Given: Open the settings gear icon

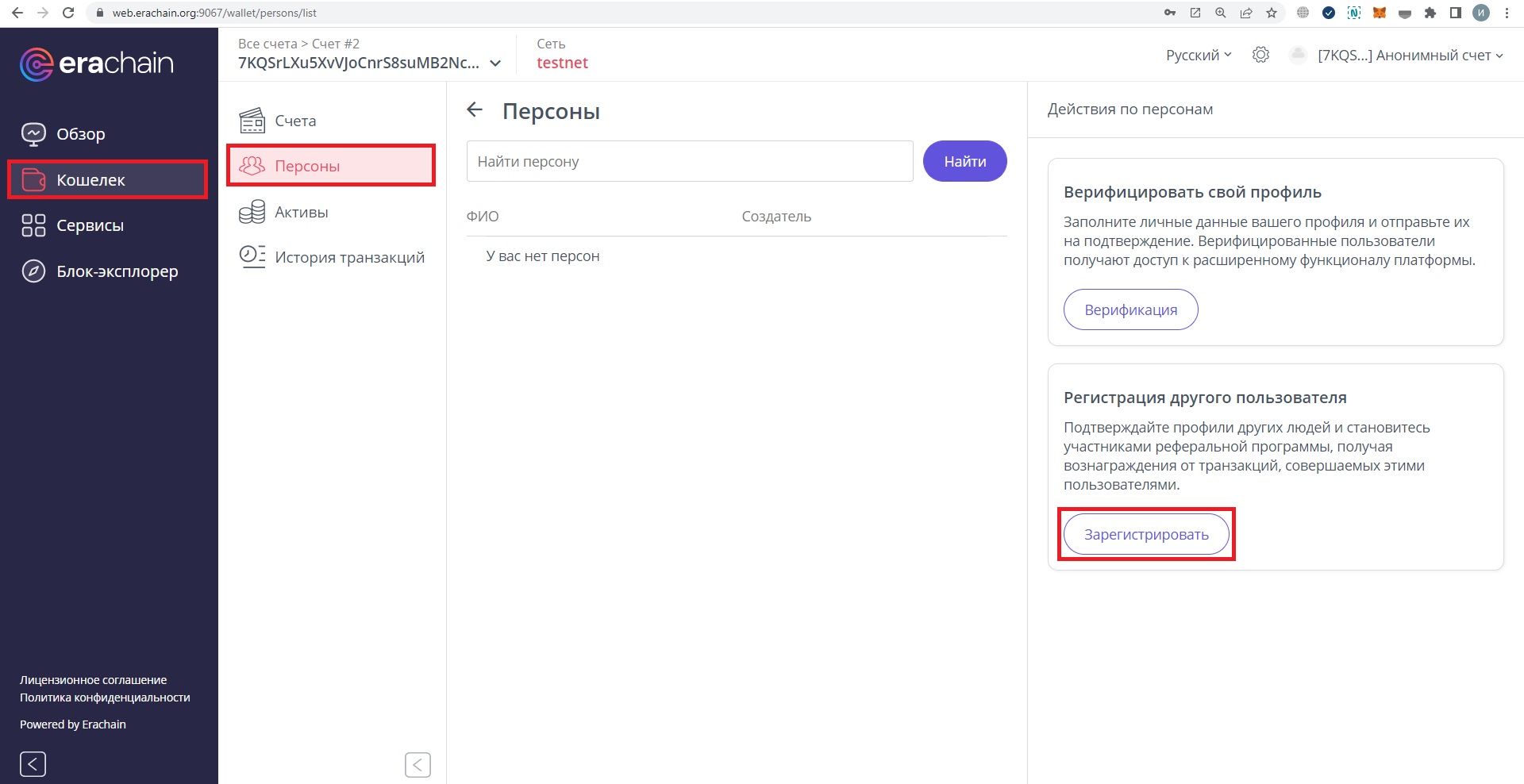Looking at the screenshot, I should 1260,55.
